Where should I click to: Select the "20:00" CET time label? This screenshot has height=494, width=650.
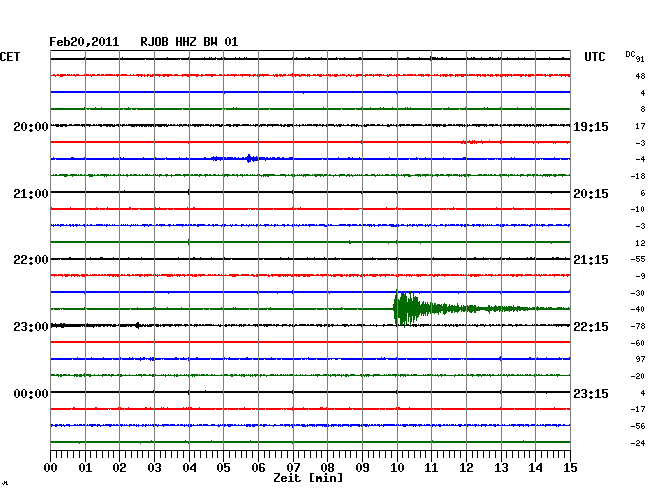tap(31, 126)
